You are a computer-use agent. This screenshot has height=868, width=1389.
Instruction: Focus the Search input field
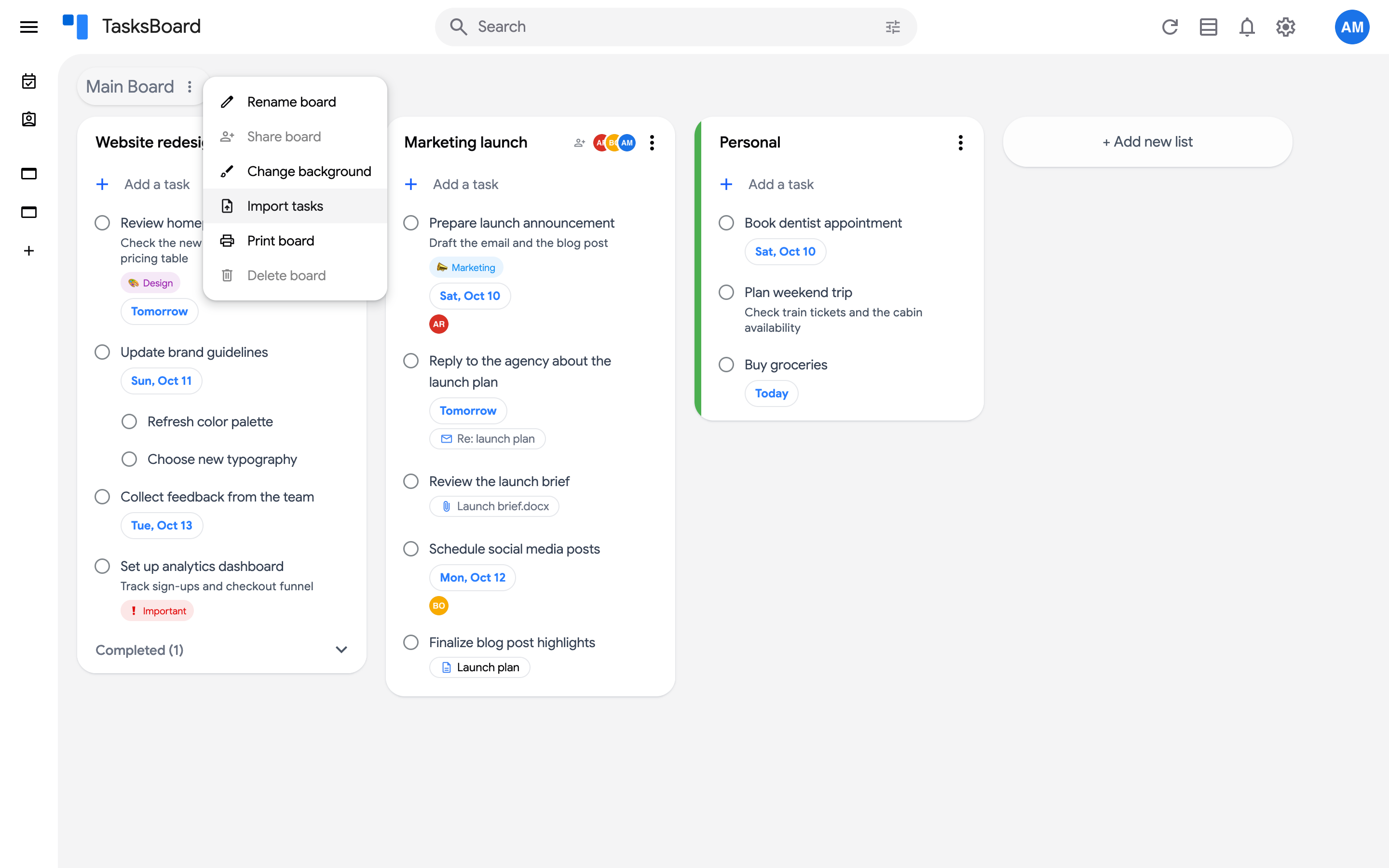[x=676, y=27]
